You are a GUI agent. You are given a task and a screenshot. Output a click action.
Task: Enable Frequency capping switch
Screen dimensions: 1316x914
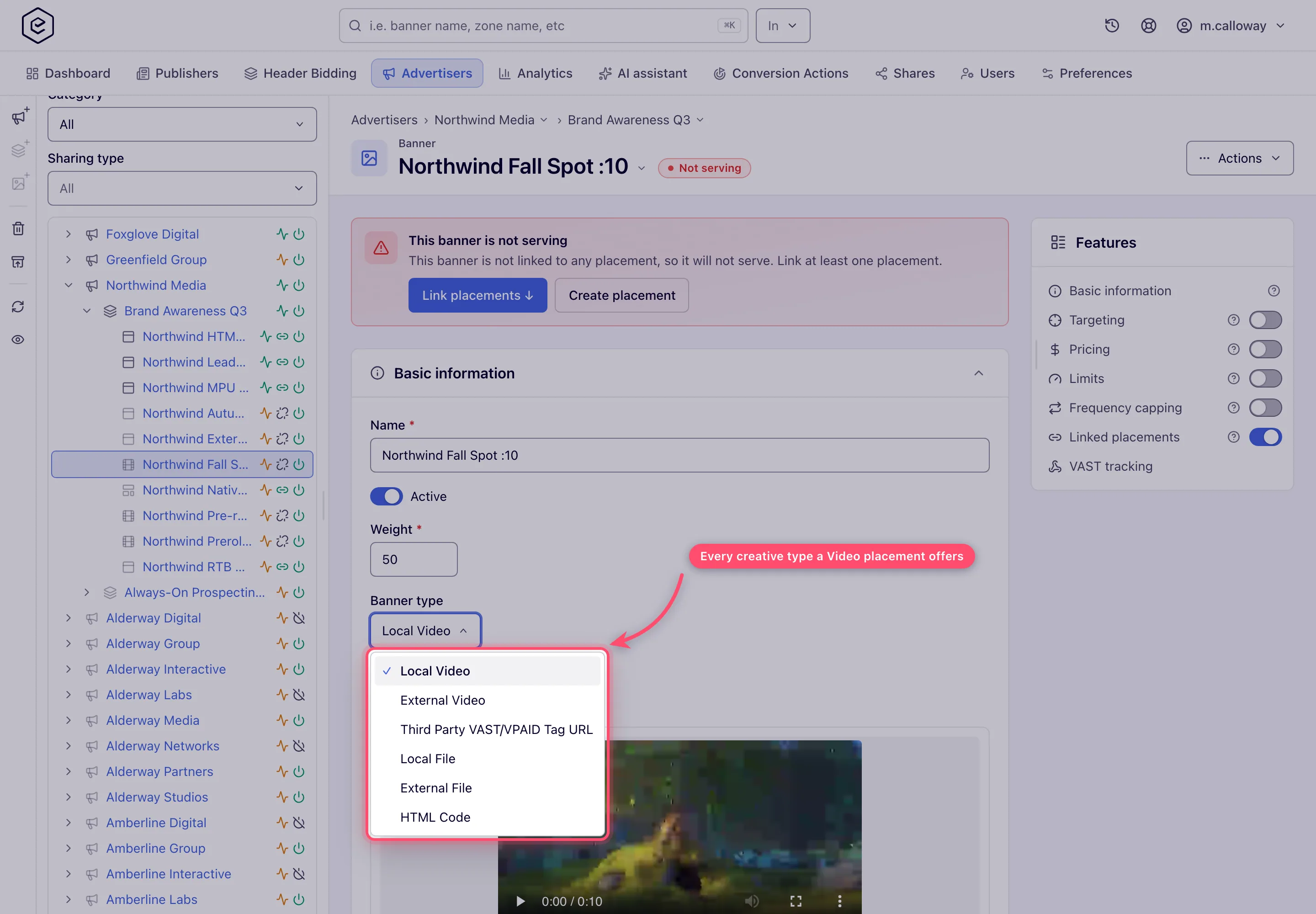point(1265,408)
